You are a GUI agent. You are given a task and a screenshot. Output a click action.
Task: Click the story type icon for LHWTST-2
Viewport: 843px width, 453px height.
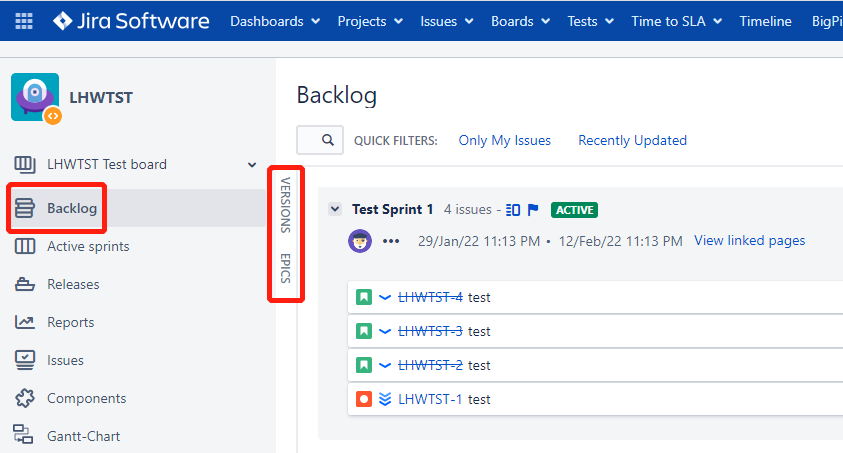point(364,365)
